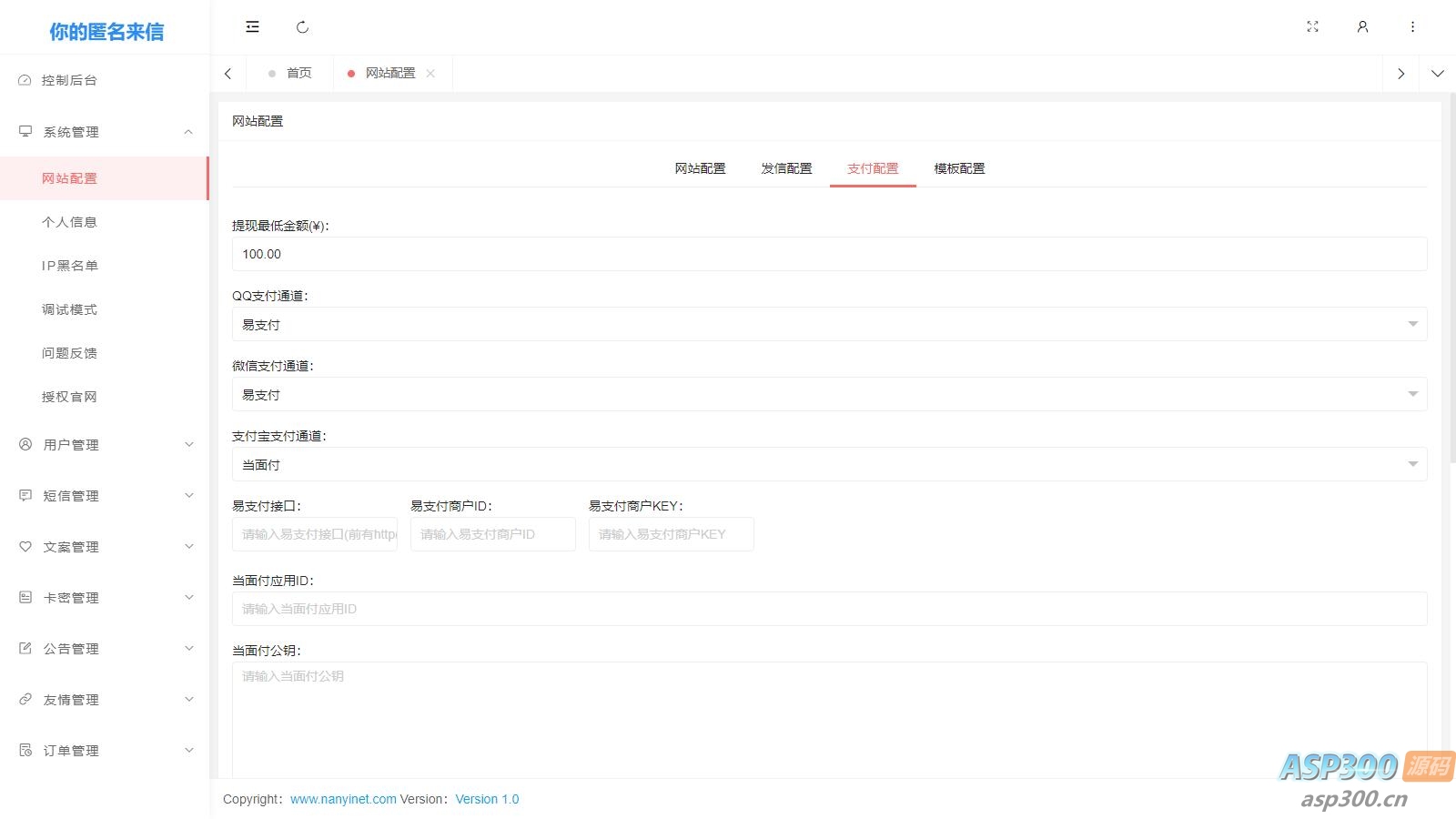The width and height of the screenshot is (1456, 819).
Task: Open the 微信支付通道 dropdown
Action: pyautogui.click(x=828, y=395)
